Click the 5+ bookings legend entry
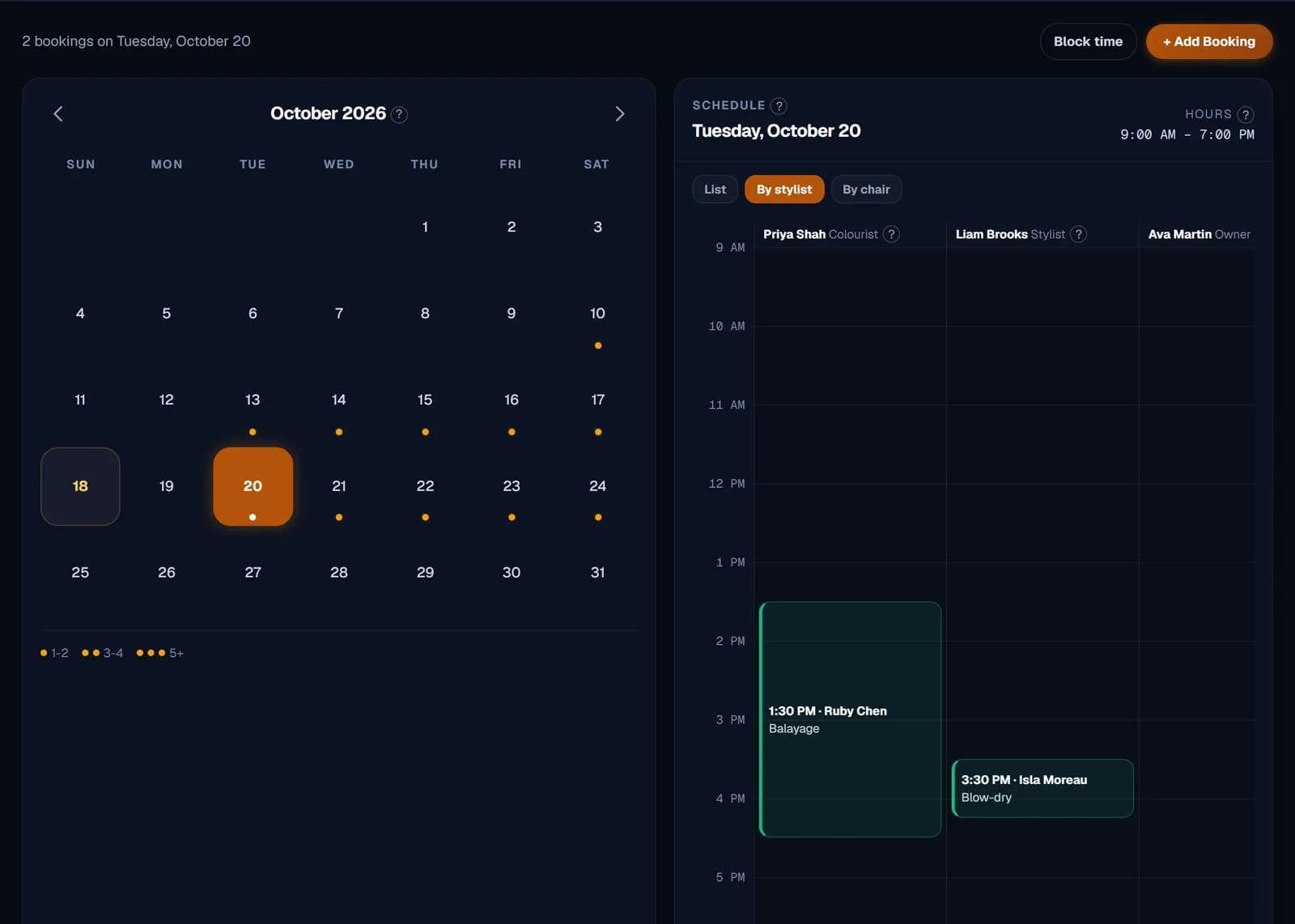The height and width of the screenshot is (924, 1295). [x=160, y=653]
